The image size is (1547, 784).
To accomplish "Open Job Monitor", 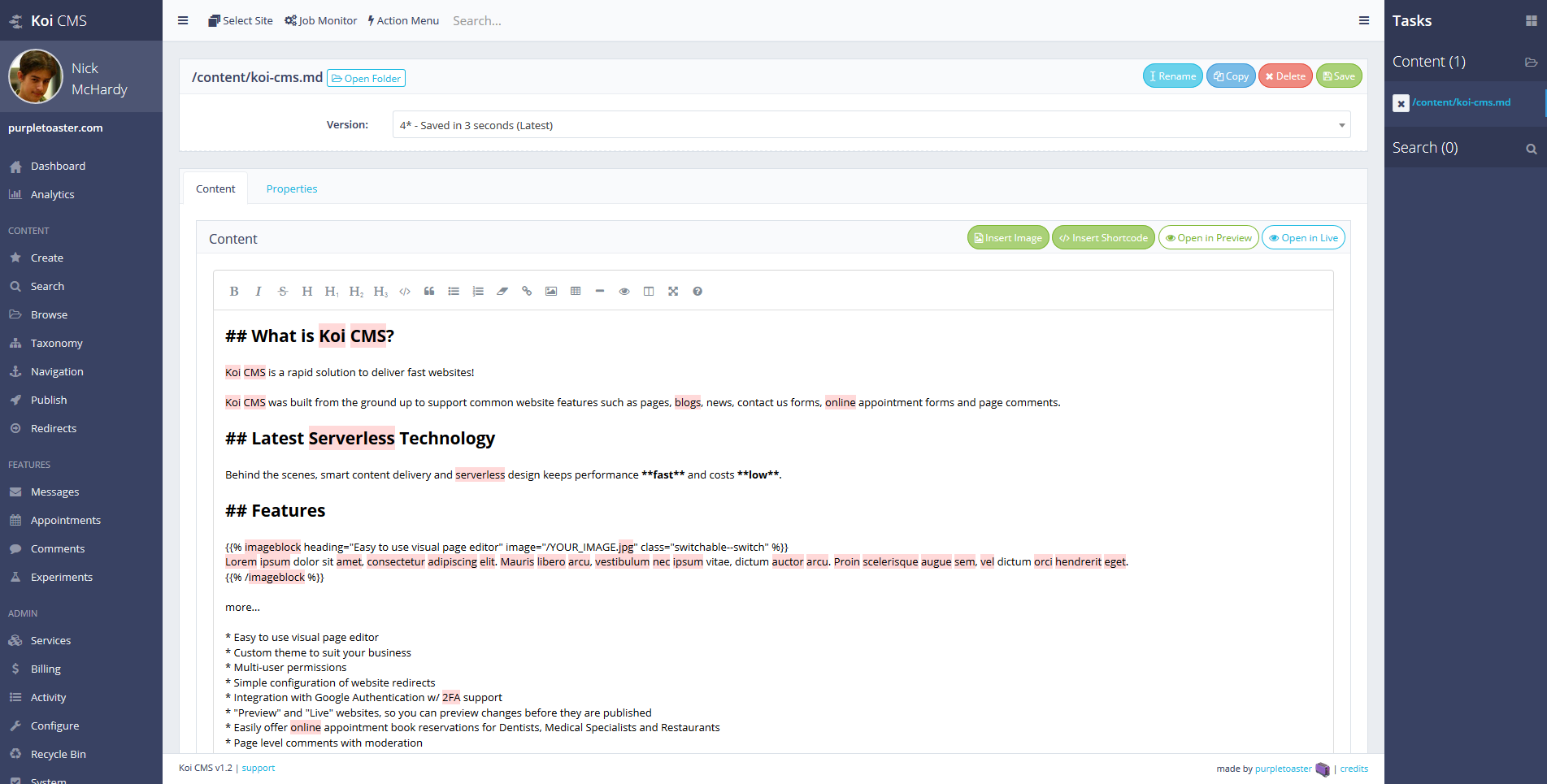I will (321, 20).
